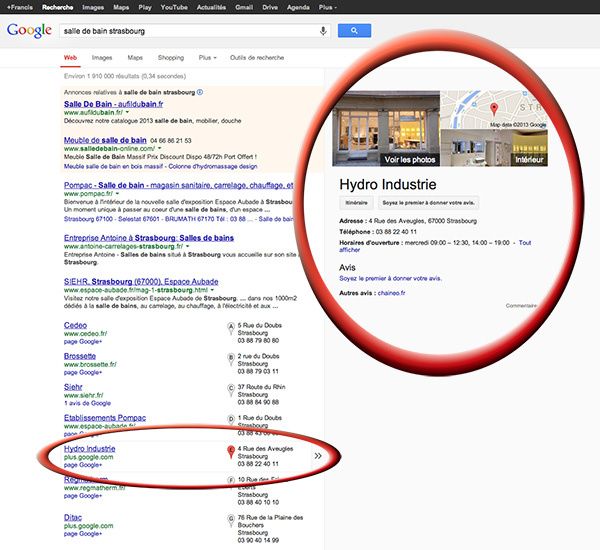Open the Etablissements Pompac listing

(105, 418)
